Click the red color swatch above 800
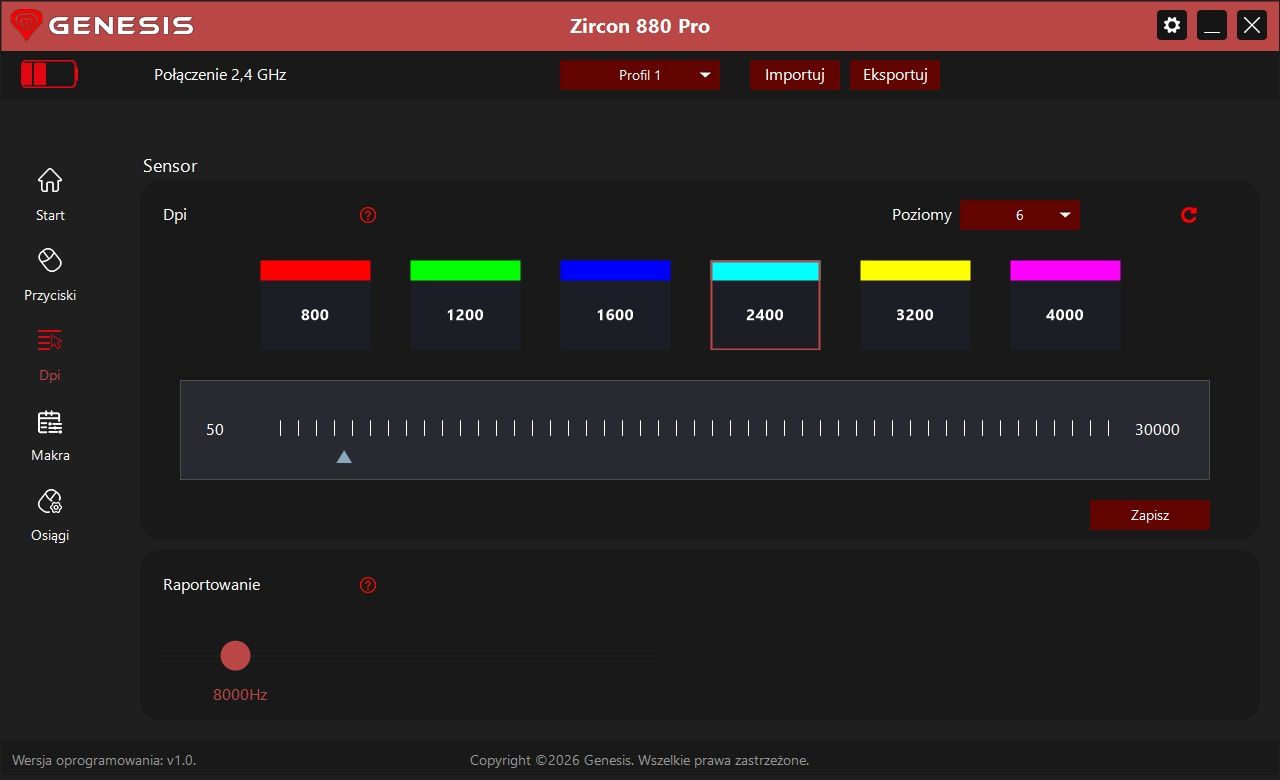 (x=315, y=270)
